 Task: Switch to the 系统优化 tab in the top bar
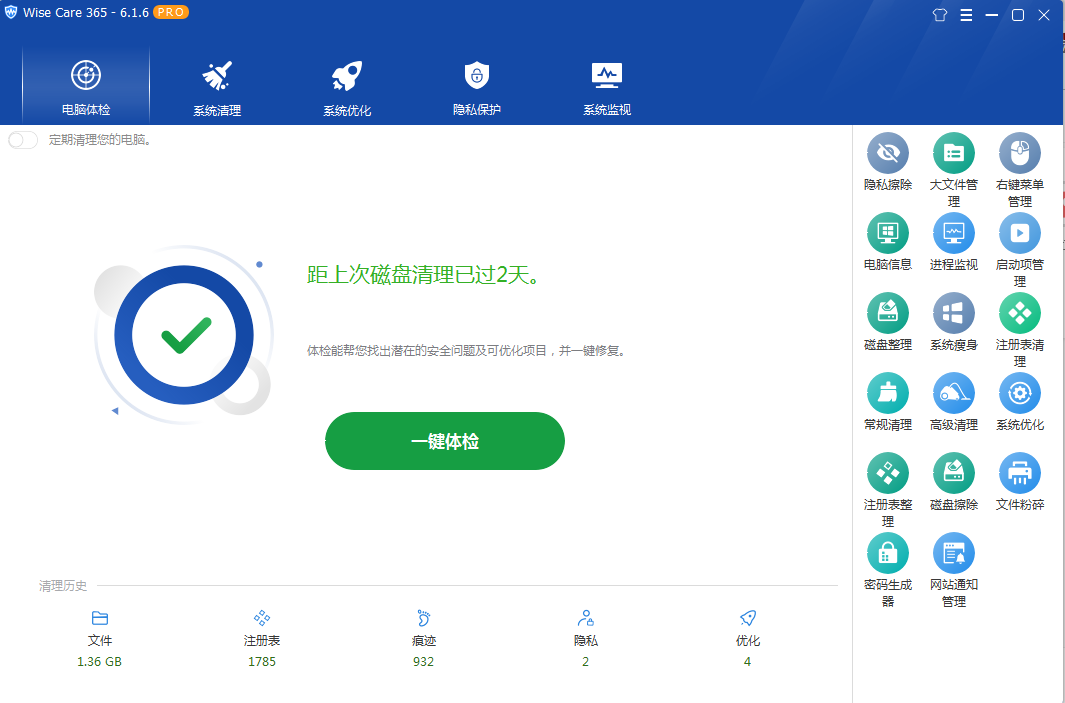347,86
